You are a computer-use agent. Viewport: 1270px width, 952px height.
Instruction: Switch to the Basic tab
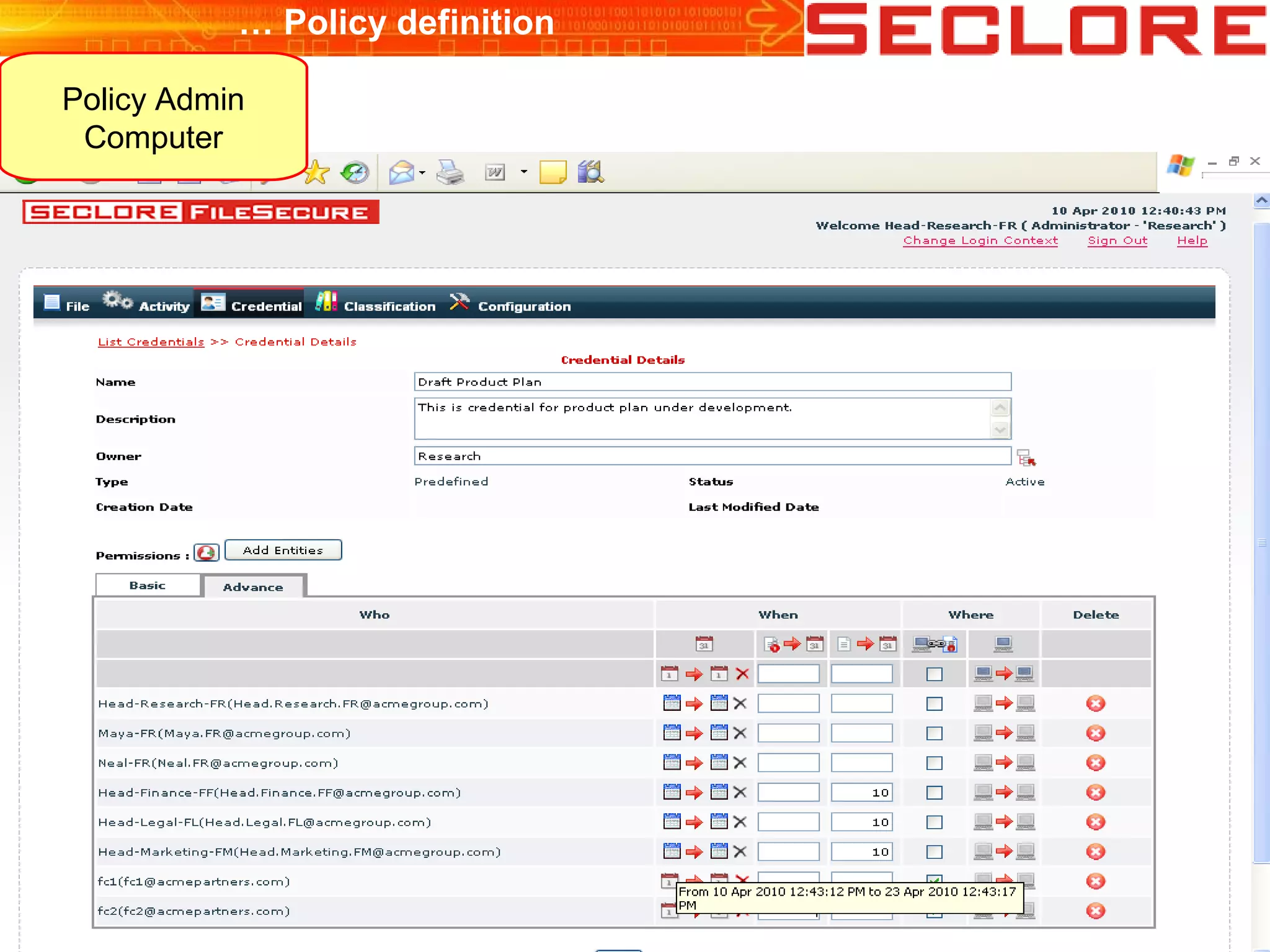148,586
